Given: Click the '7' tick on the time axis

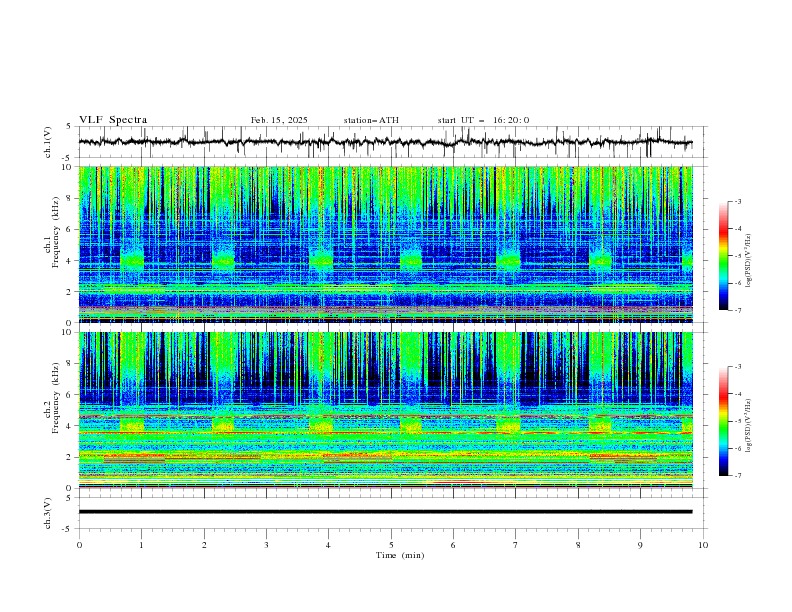Looking at the screenshot, I should pyautogui.click(x=516, y=545).
